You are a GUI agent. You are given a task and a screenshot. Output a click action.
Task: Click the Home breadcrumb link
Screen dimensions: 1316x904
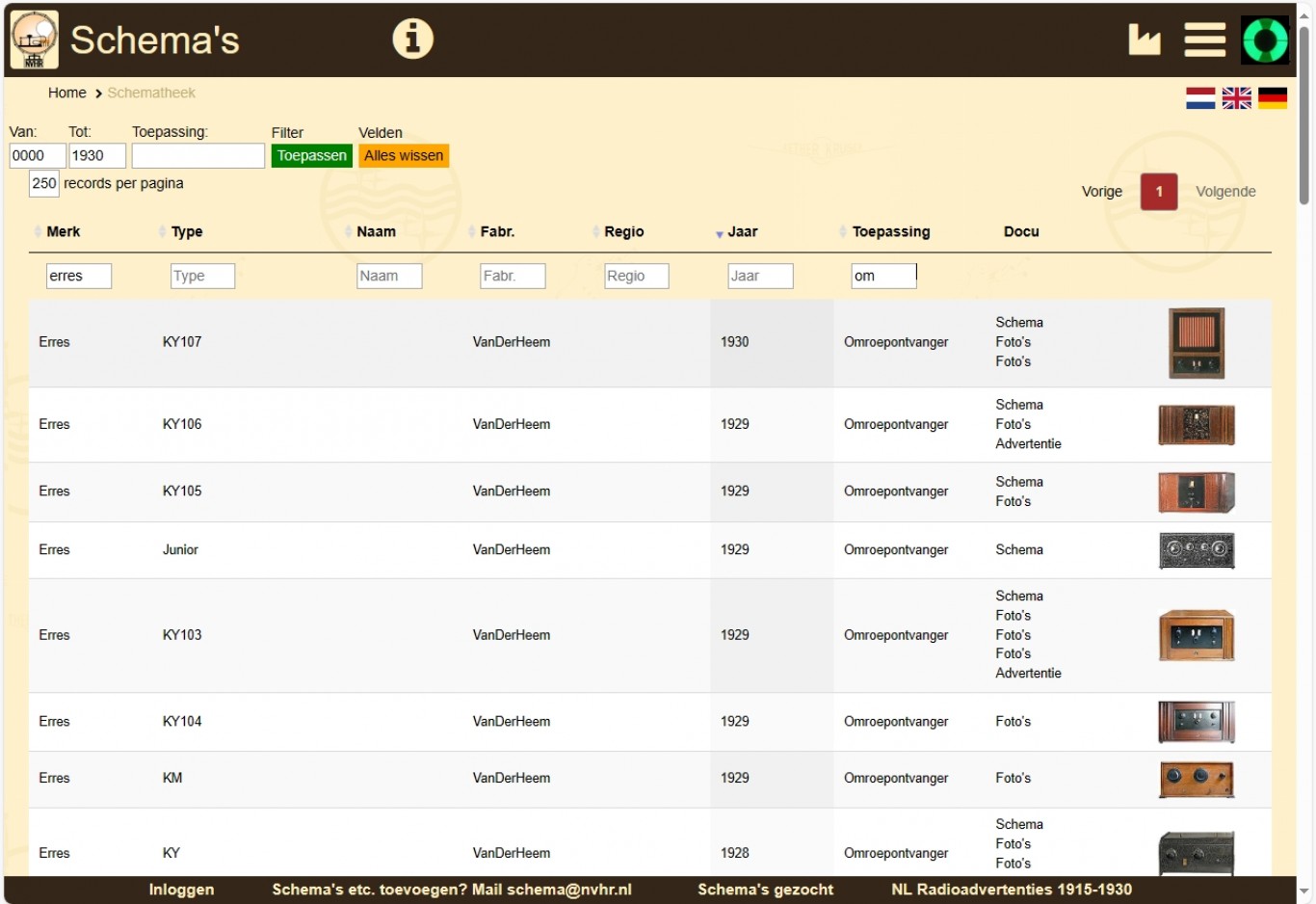pyautogui.click(x=67, y=93)
